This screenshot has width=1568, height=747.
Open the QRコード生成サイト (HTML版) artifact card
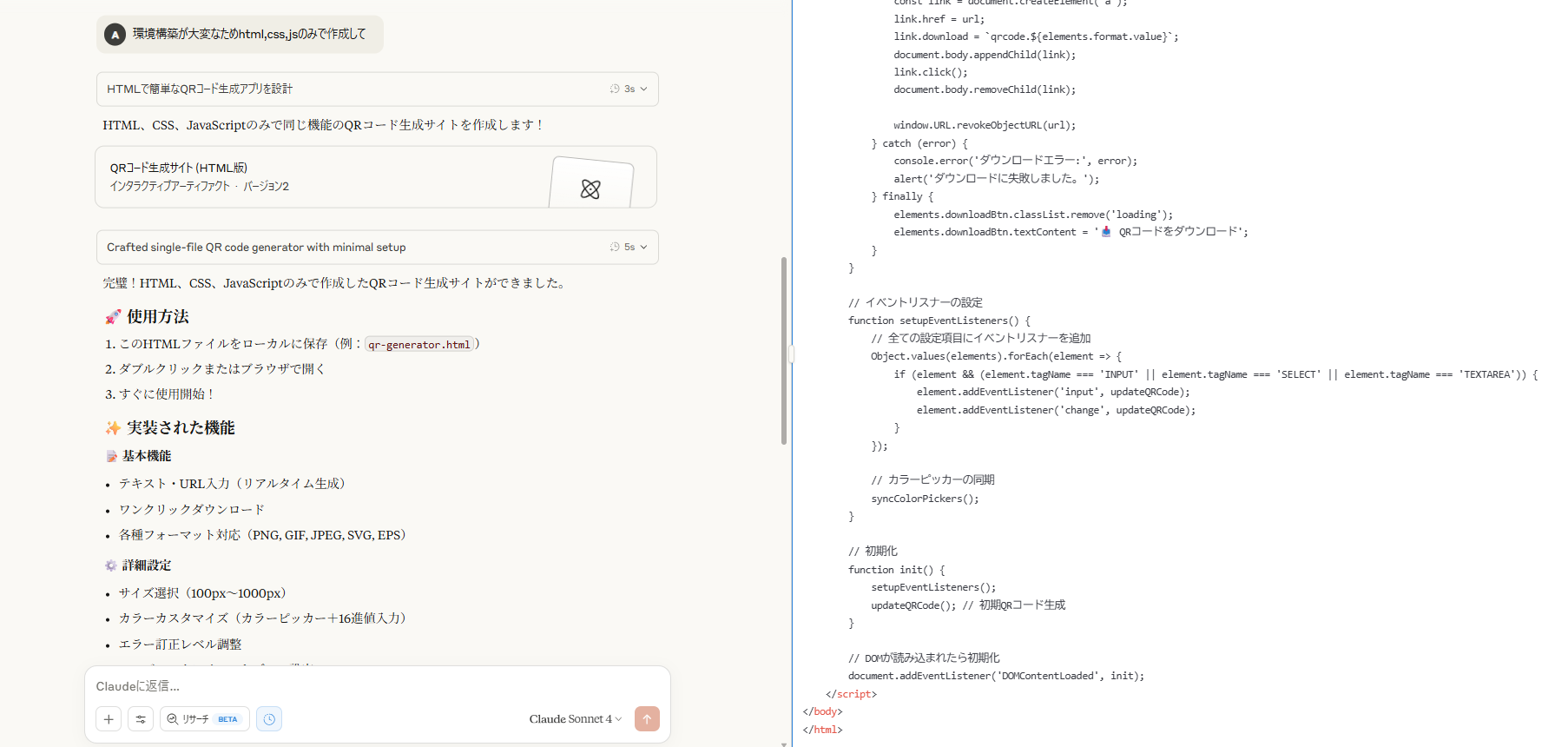(376, 177)
